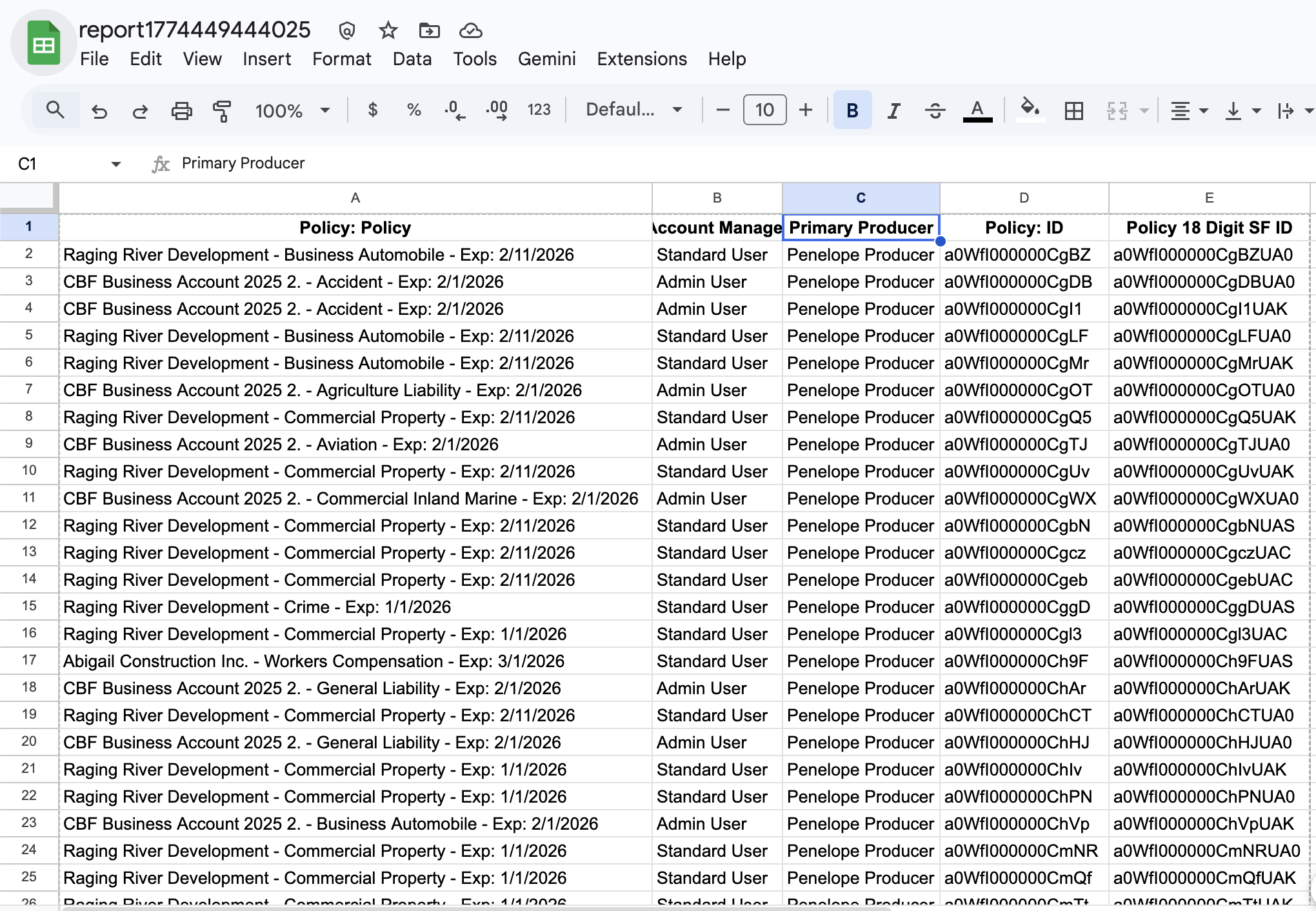Open the Help menu
Screen dimensions: 1316x911
point(727,59)
